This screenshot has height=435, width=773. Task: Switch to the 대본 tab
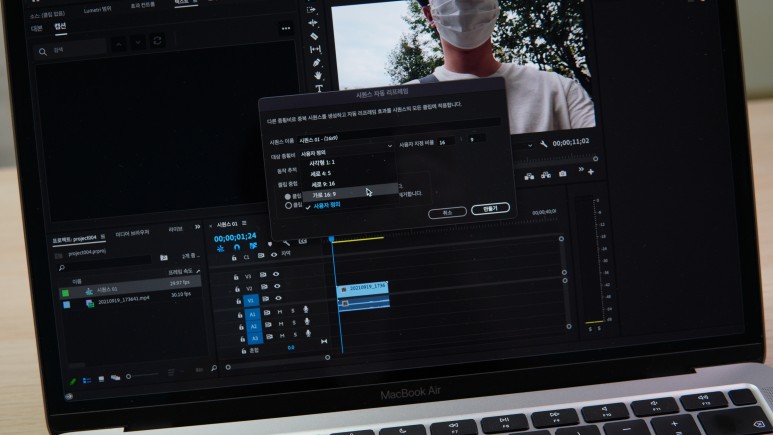click(37, 29)
